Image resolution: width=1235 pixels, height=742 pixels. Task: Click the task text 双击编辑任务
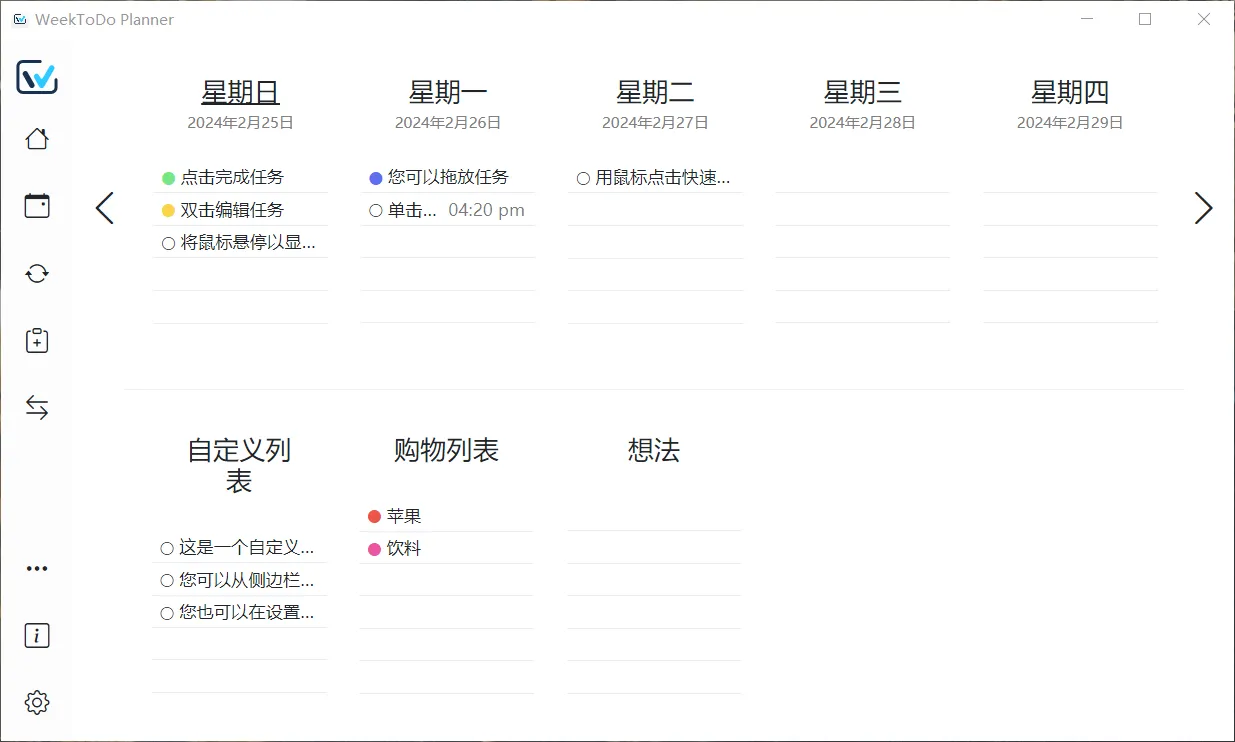pos(232,210)
